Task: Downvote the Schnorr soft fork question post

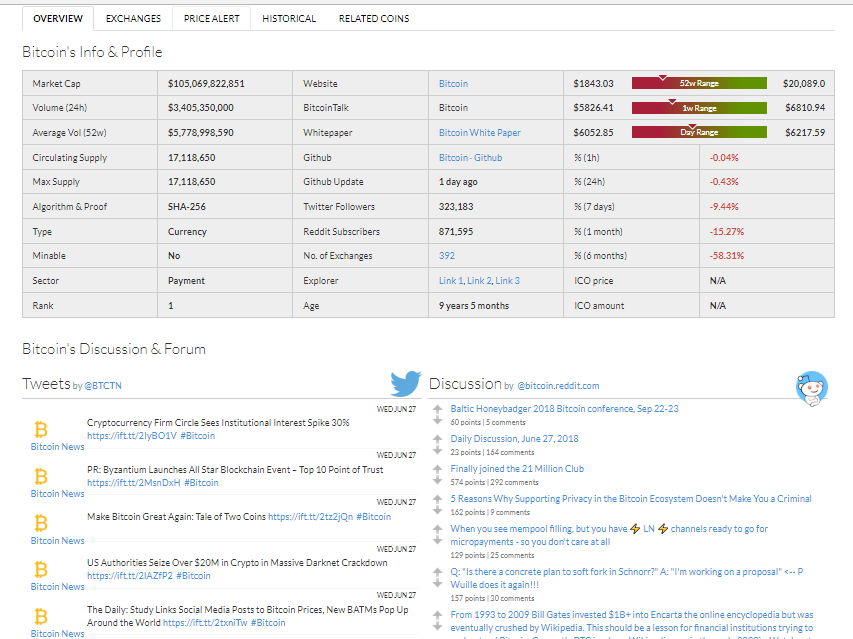Action: coord(437,583)
